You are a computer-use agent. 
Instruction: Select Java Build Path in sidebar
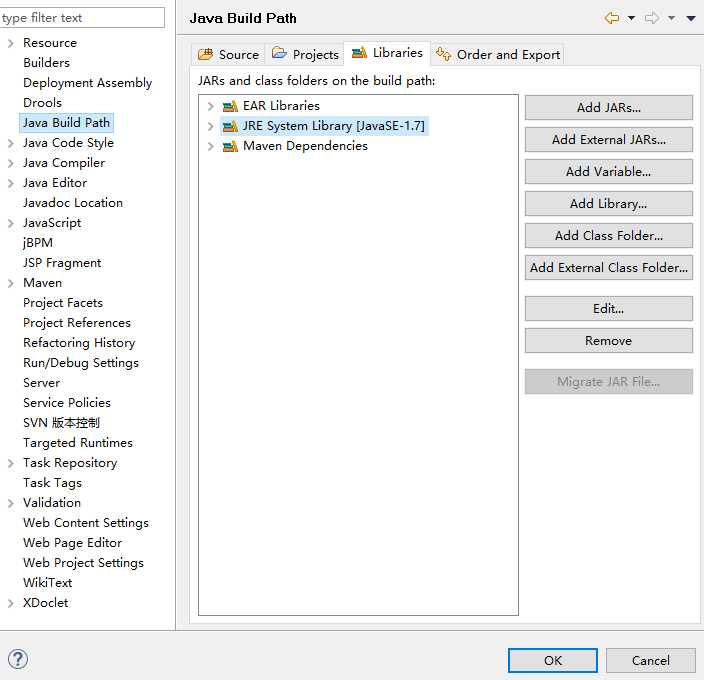[x=66, y=123]
